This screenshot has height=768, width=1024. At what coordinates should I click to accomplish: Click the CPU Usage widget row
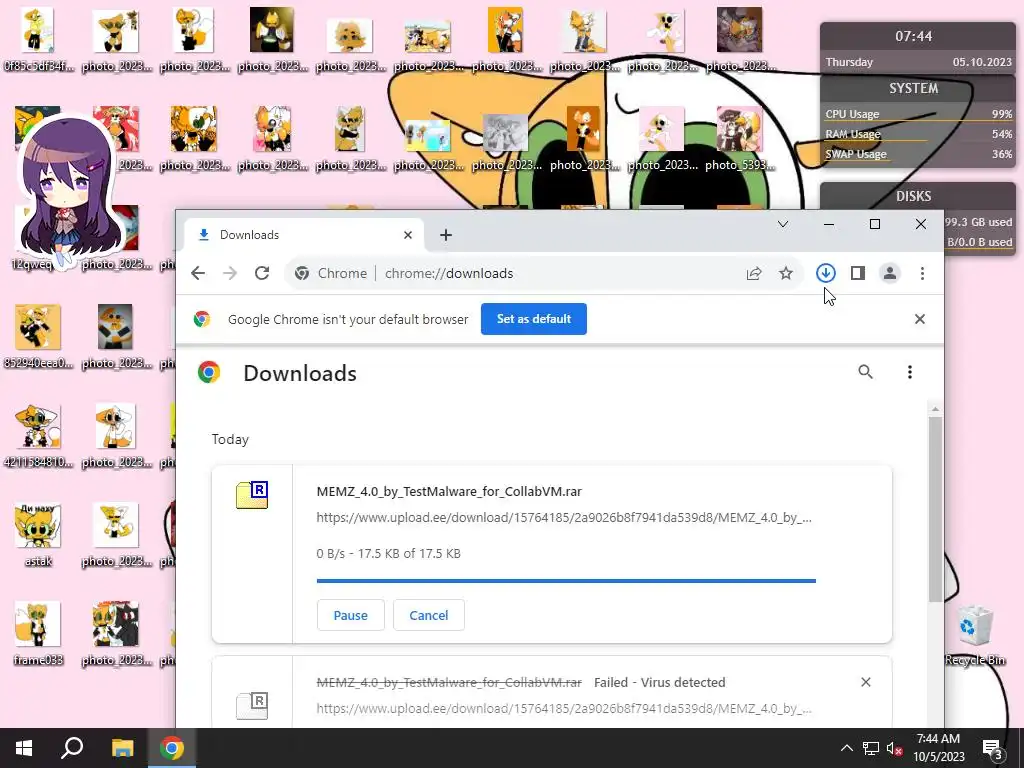click(918, 114)
